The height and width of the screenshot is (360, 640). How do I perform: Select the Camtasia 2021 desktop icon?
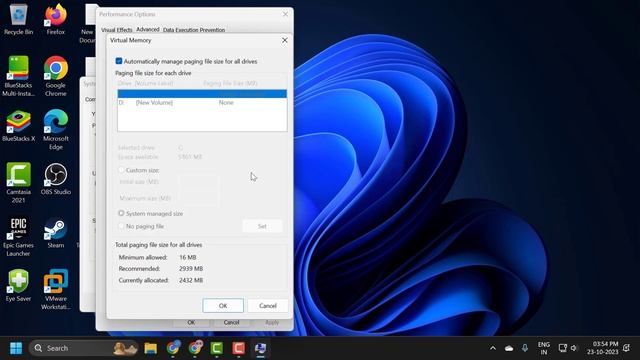(x=18, y=183)
